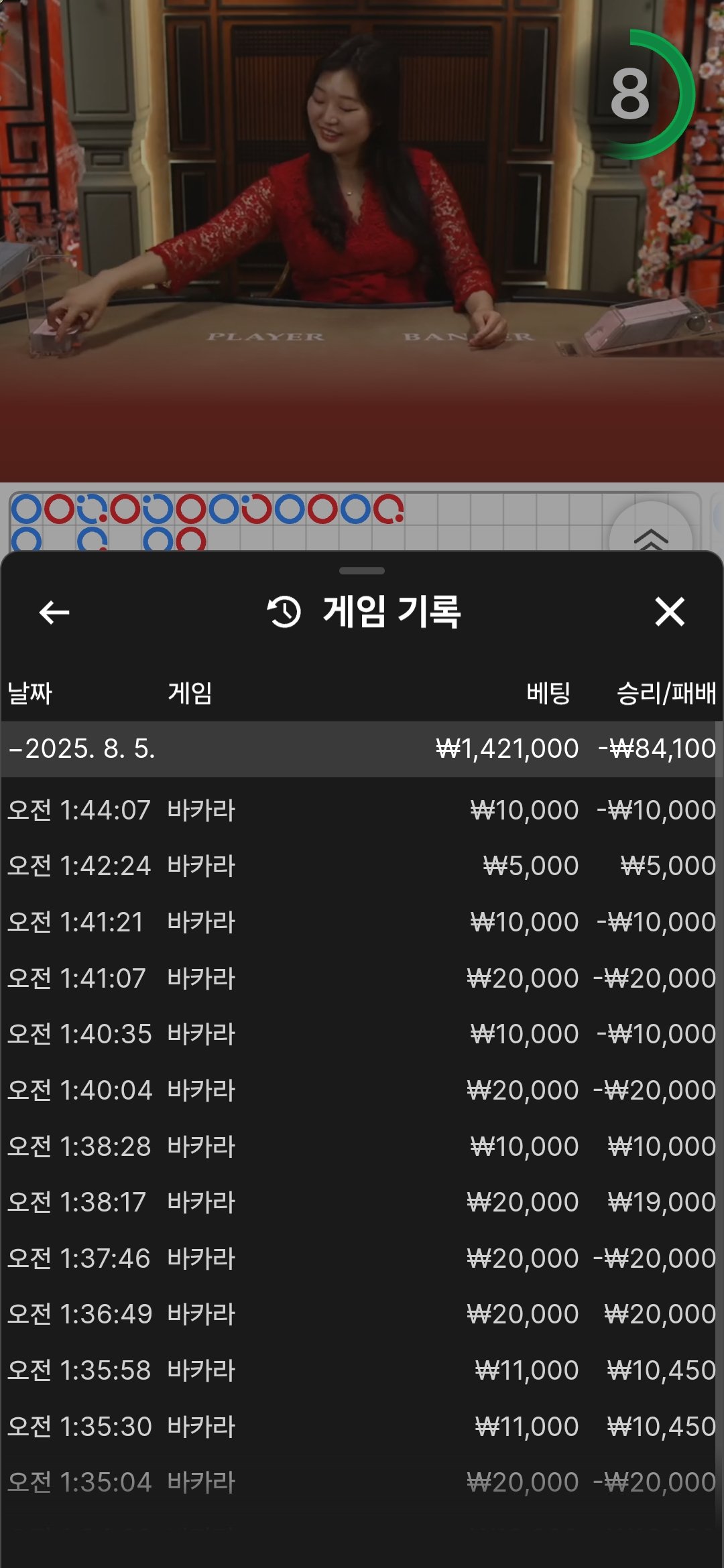The height and width of the screenshot is (1568, 724).
Task: Tap the history clock icon beside 게임 기록
Action: 284,612
